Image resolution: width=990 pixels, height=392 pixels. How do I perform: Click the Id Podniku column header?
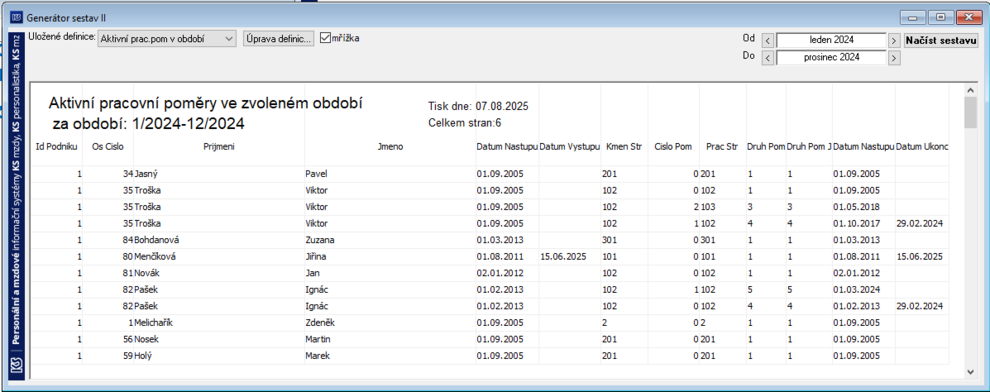[x=56, y=147]
